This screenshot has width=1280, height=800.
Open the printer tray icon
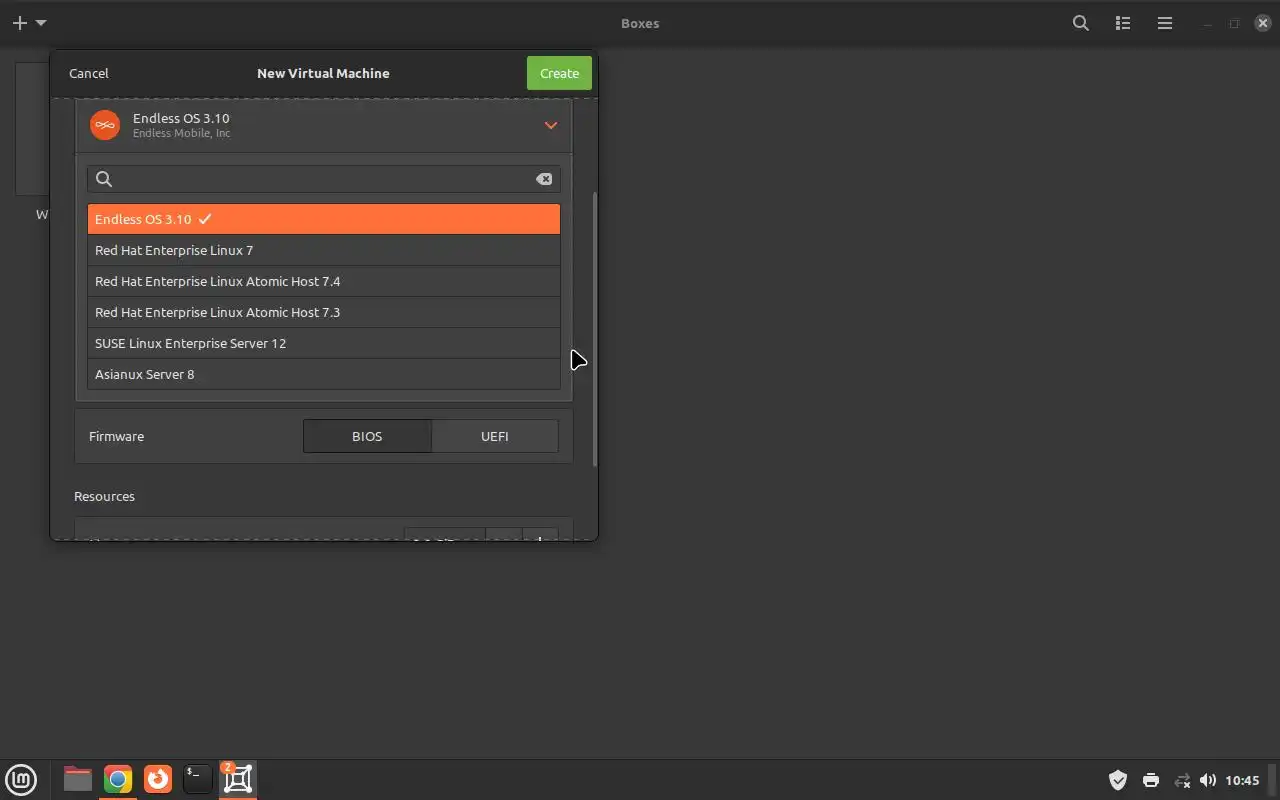1151,780
